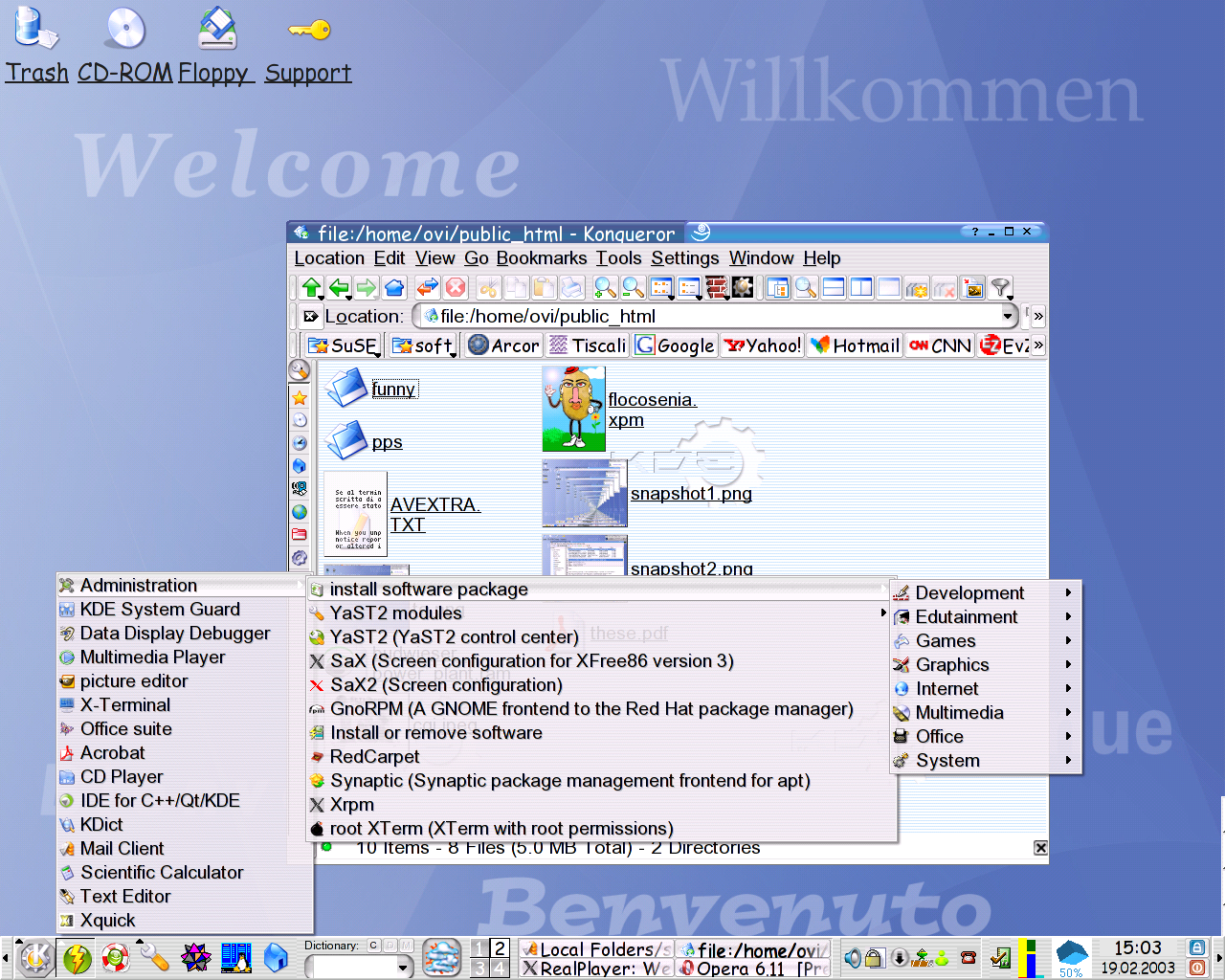Expand the Games submenu
The height and width of the screenshot is (980, 1225).
987,641
